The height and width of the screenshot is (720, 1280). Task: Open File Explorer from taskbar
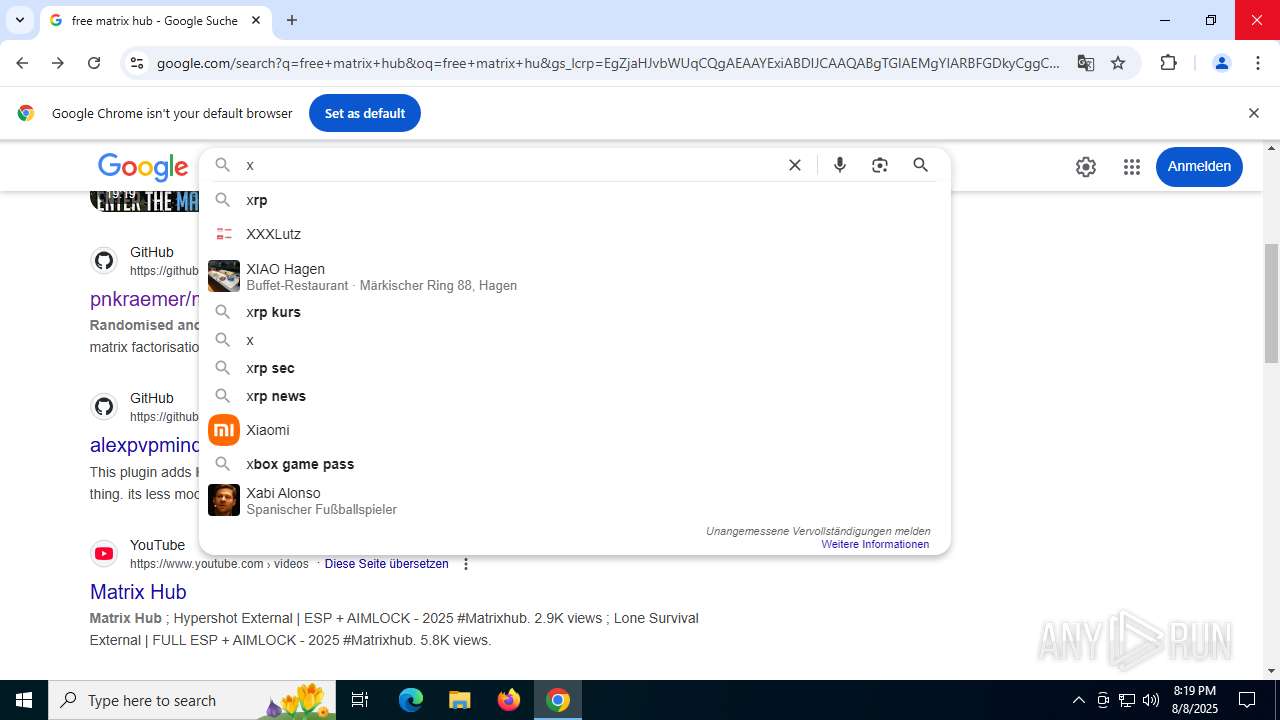(459, 700)
